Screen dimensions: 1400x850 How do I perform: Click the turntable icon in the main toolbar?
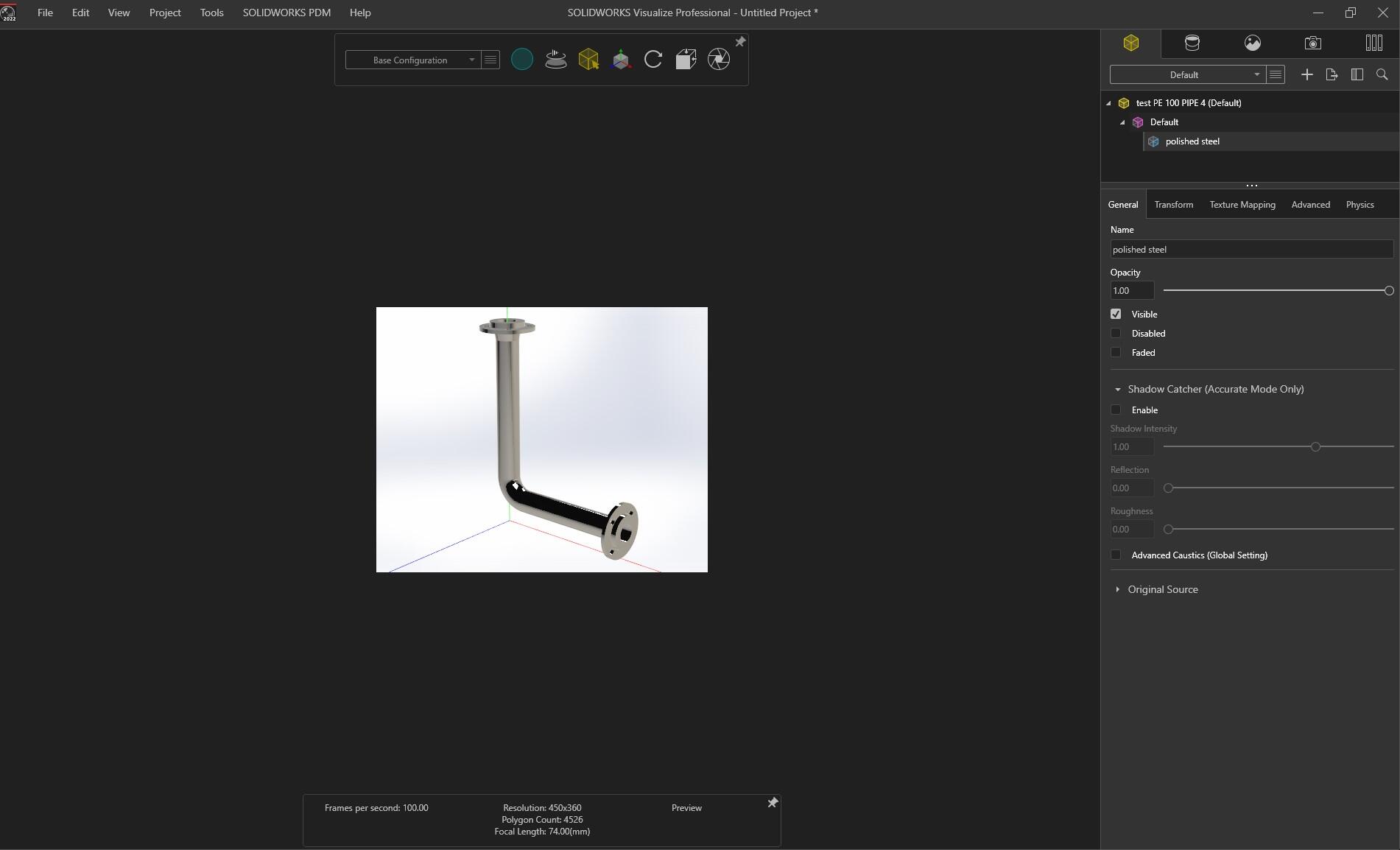coord(555,60)
